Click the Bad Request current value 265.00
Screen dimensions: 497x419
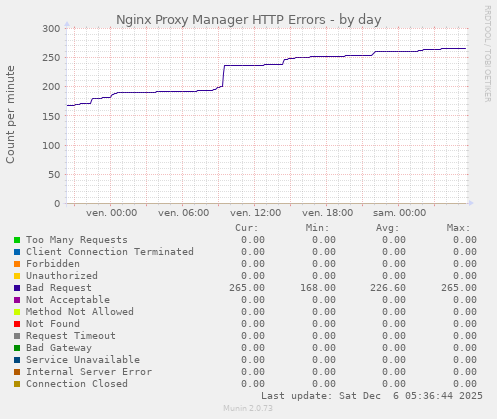click(x=247, y=288)
